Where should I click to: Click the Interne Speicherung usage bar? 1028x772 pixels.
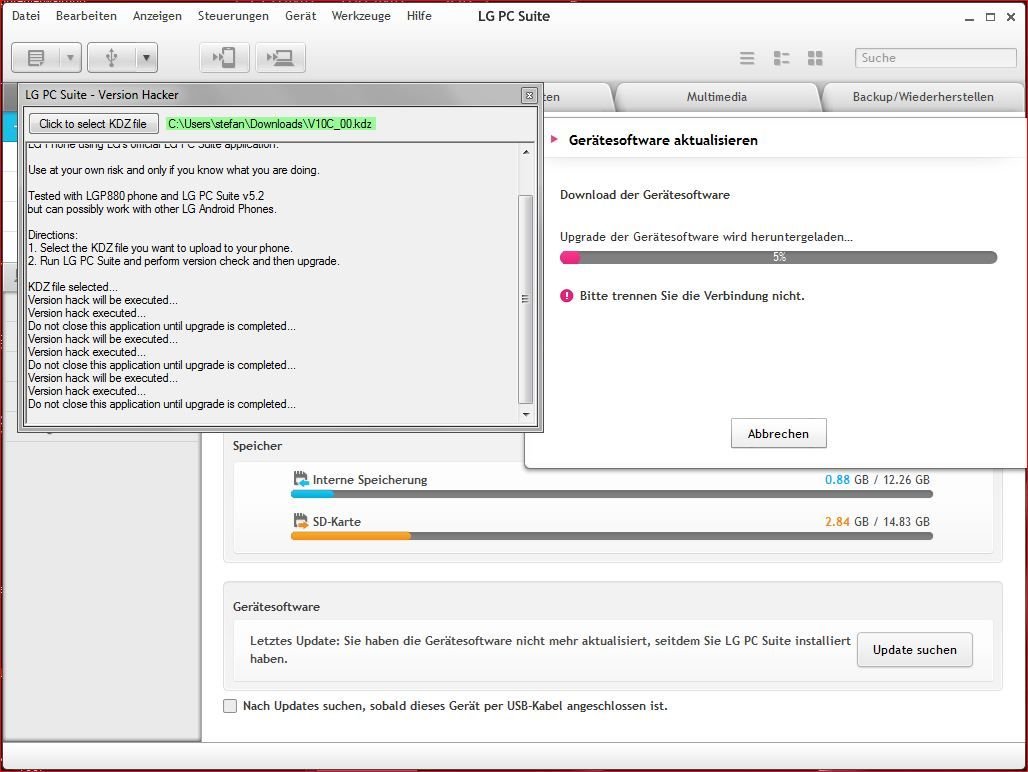(612, 495)
